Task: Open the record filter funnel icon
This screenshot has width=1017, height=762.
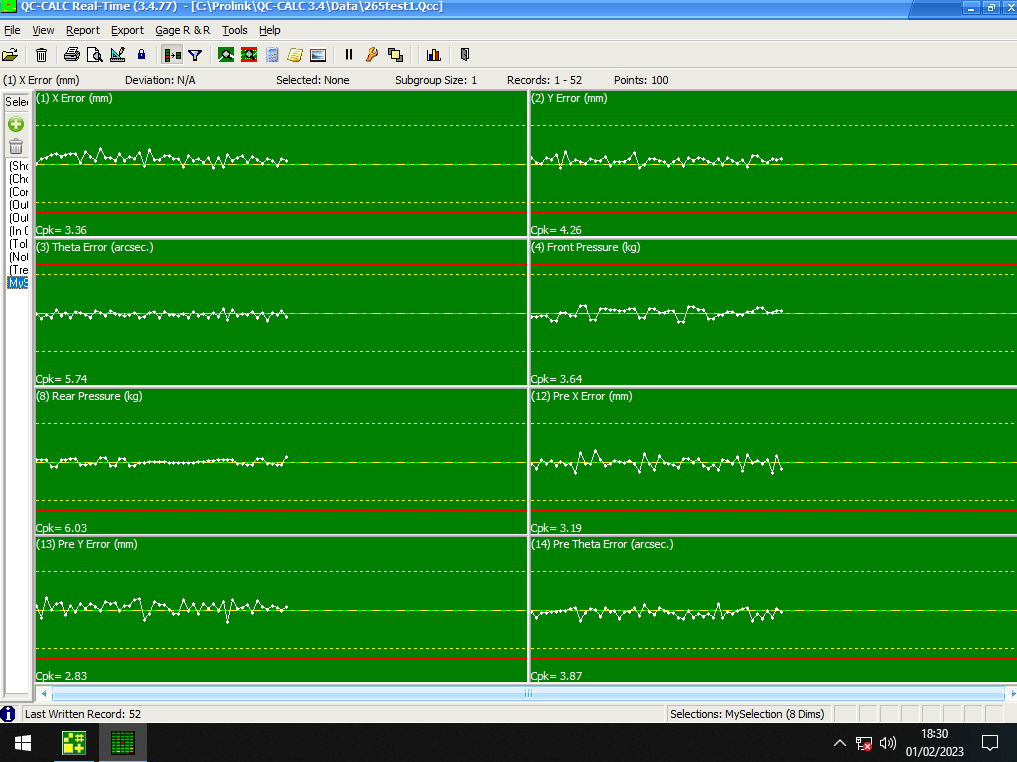Action: [x=195, y=55]
